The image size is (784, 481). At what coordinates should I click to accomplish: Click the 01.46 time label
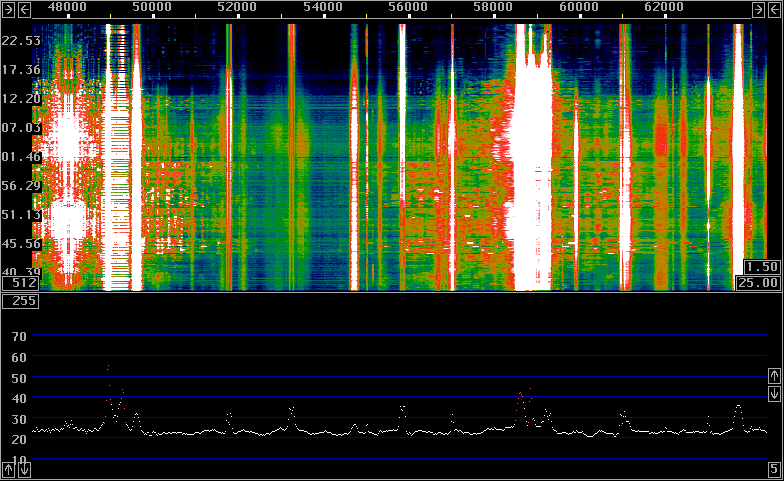click(x=21, y=157)
